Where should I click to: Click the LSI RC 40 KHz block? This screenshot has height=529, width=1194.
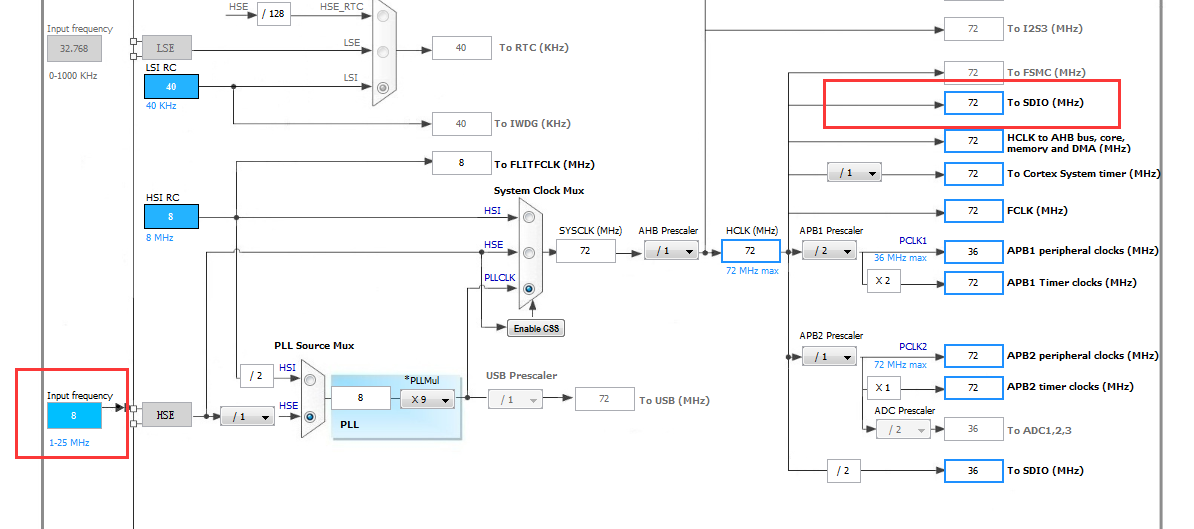point(171,86)
